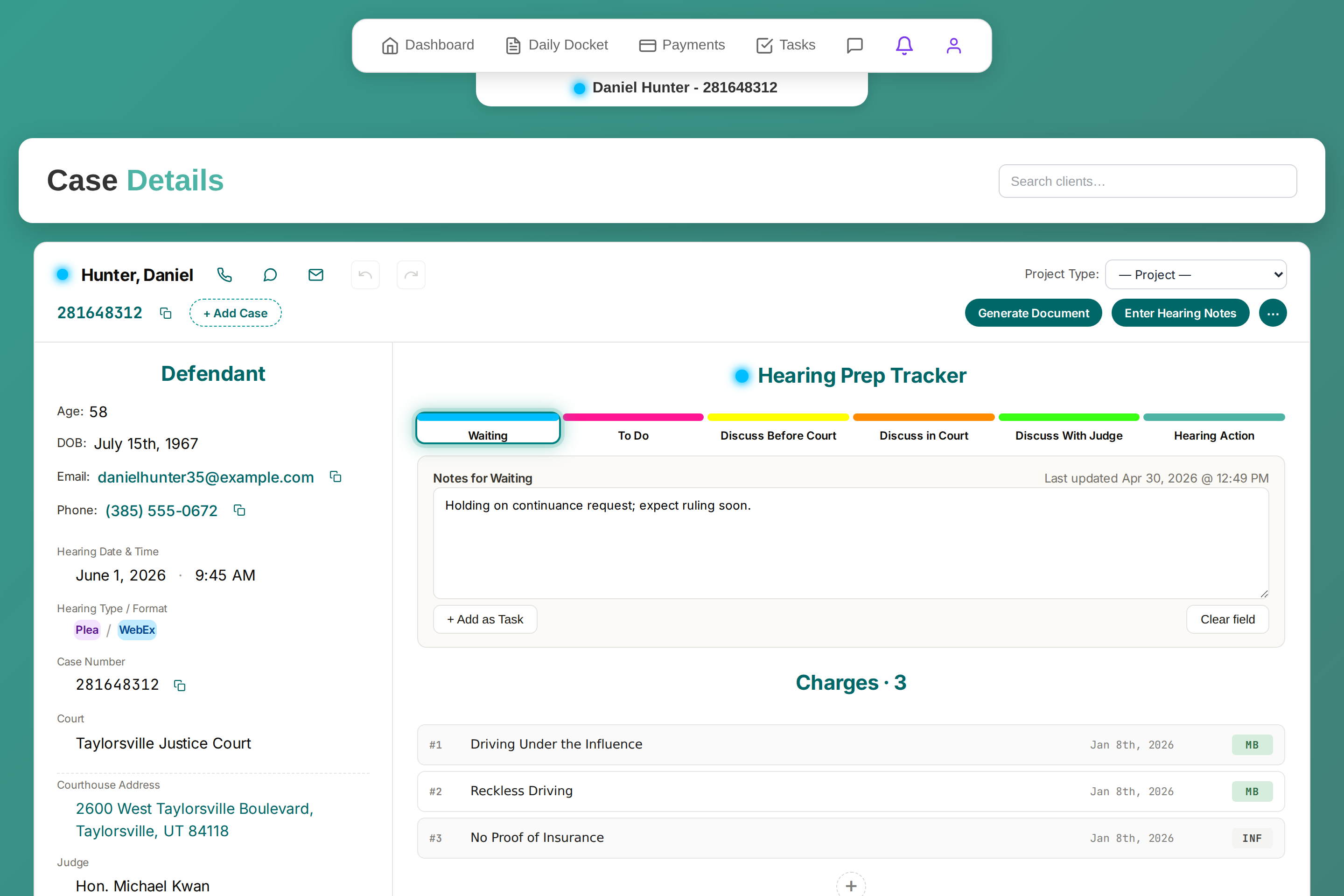Open Tasks from the navigation bar
This screenshot has width=1344, height=896.
pos(786,45)
